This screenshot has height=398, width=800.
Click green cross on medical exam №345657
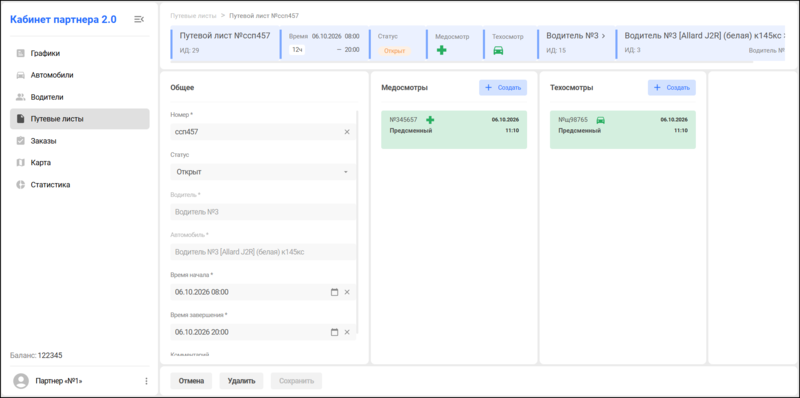pos(430,120)
